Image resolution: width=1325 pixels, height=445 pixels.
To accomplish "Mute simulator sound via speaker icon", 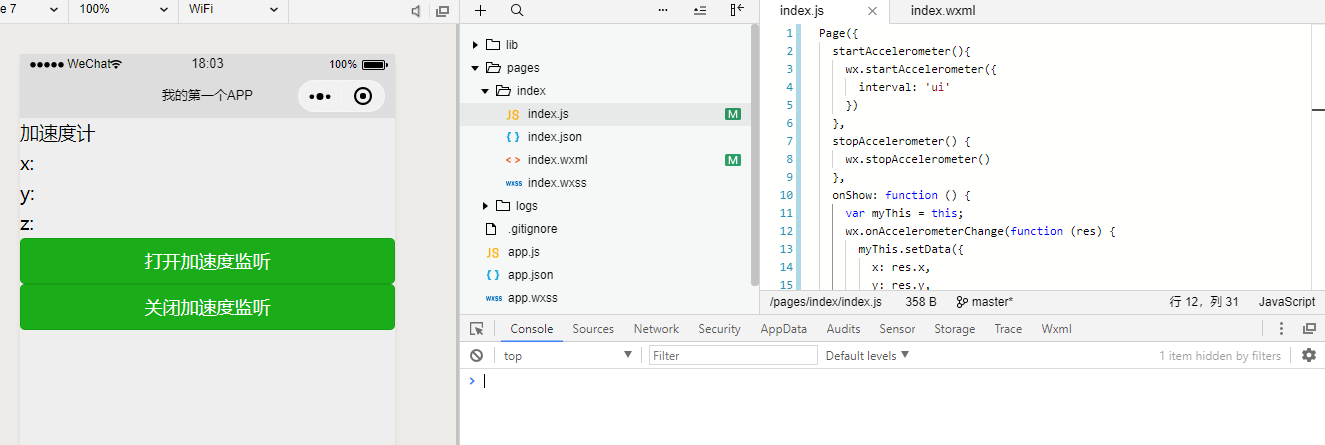I will pos(416,11).
